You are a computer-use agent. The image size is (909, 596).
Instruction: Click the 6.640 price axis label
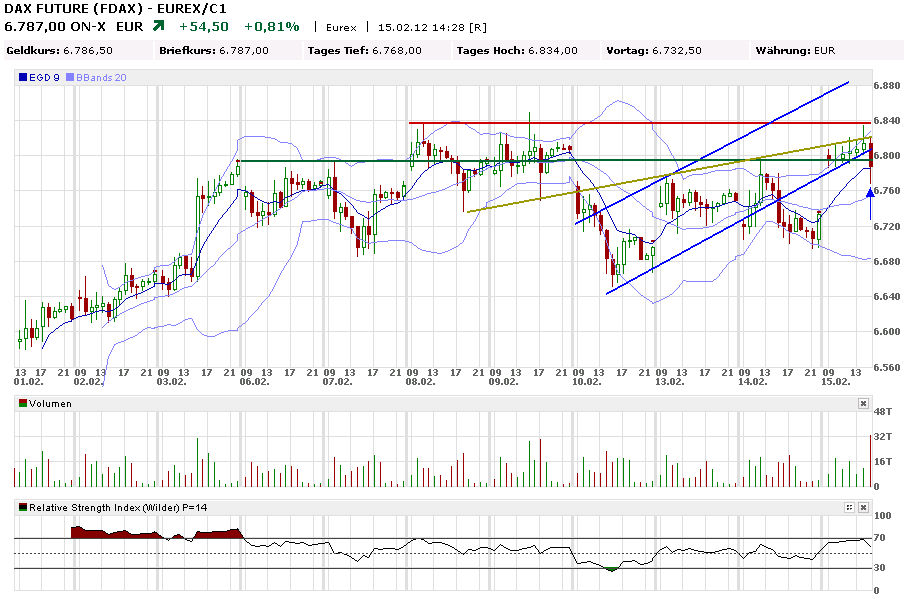click(887, 296)
